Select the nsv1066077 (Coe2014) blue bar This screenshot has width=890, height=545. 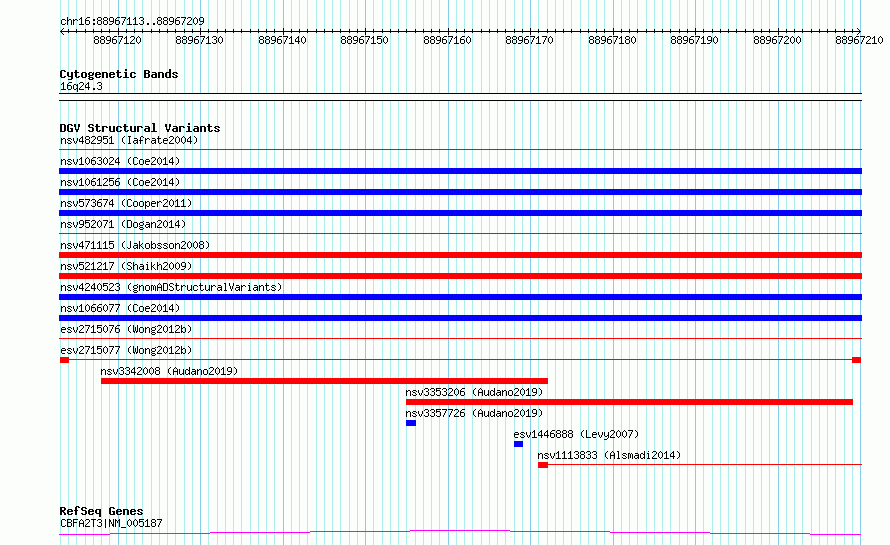click(460, 318)
